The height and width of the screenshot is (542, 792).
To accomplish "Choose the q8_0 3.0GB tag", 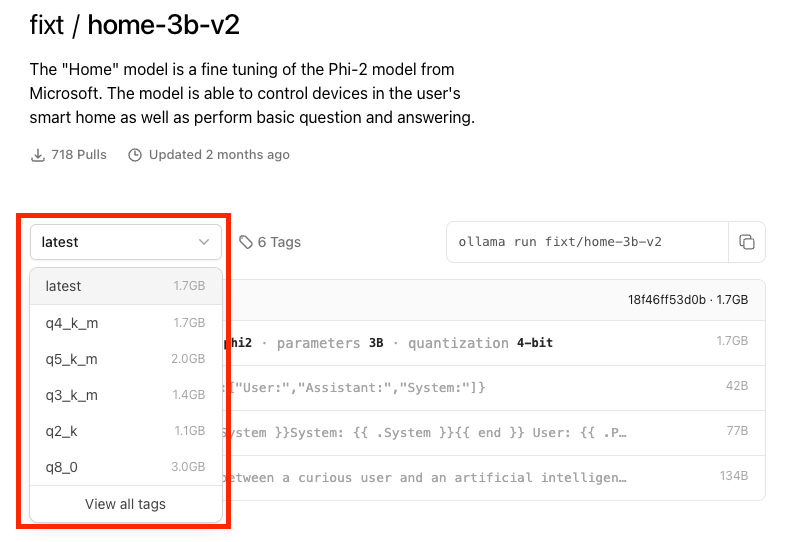I will point(125,467).
